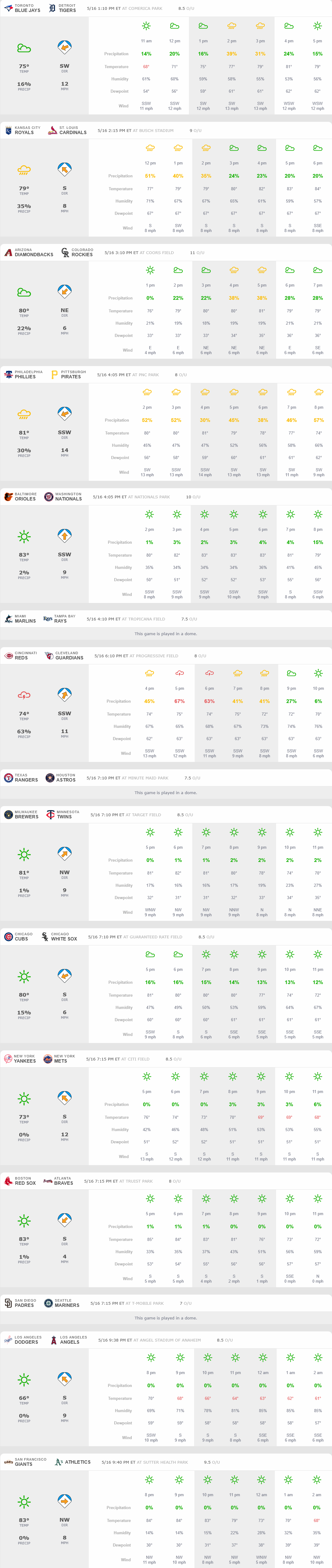
Task: Click the Athletics team logo
Action: (58, 1462)
